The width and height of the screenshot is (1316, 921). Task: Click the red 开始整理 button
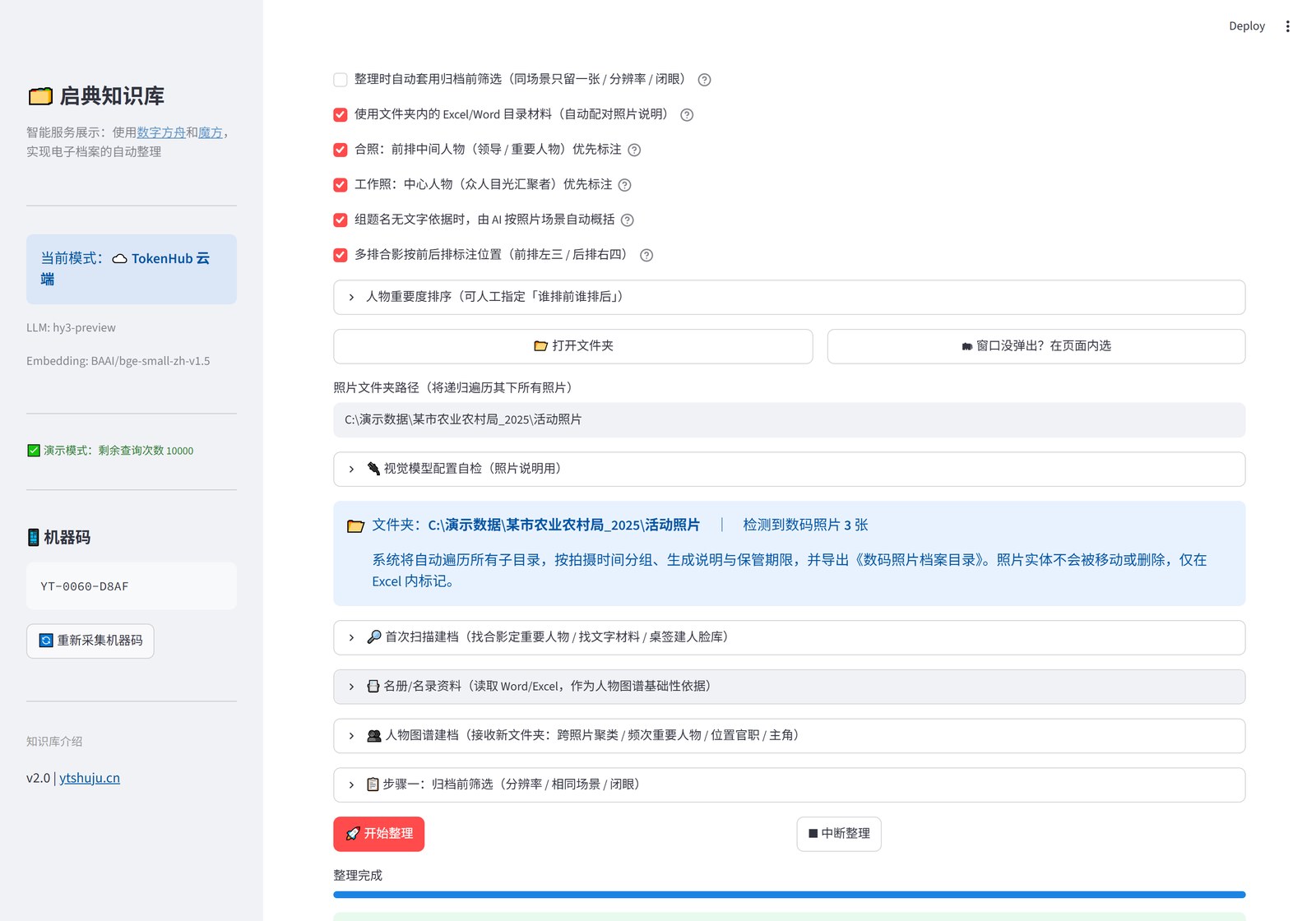click(x=378, y=834)
